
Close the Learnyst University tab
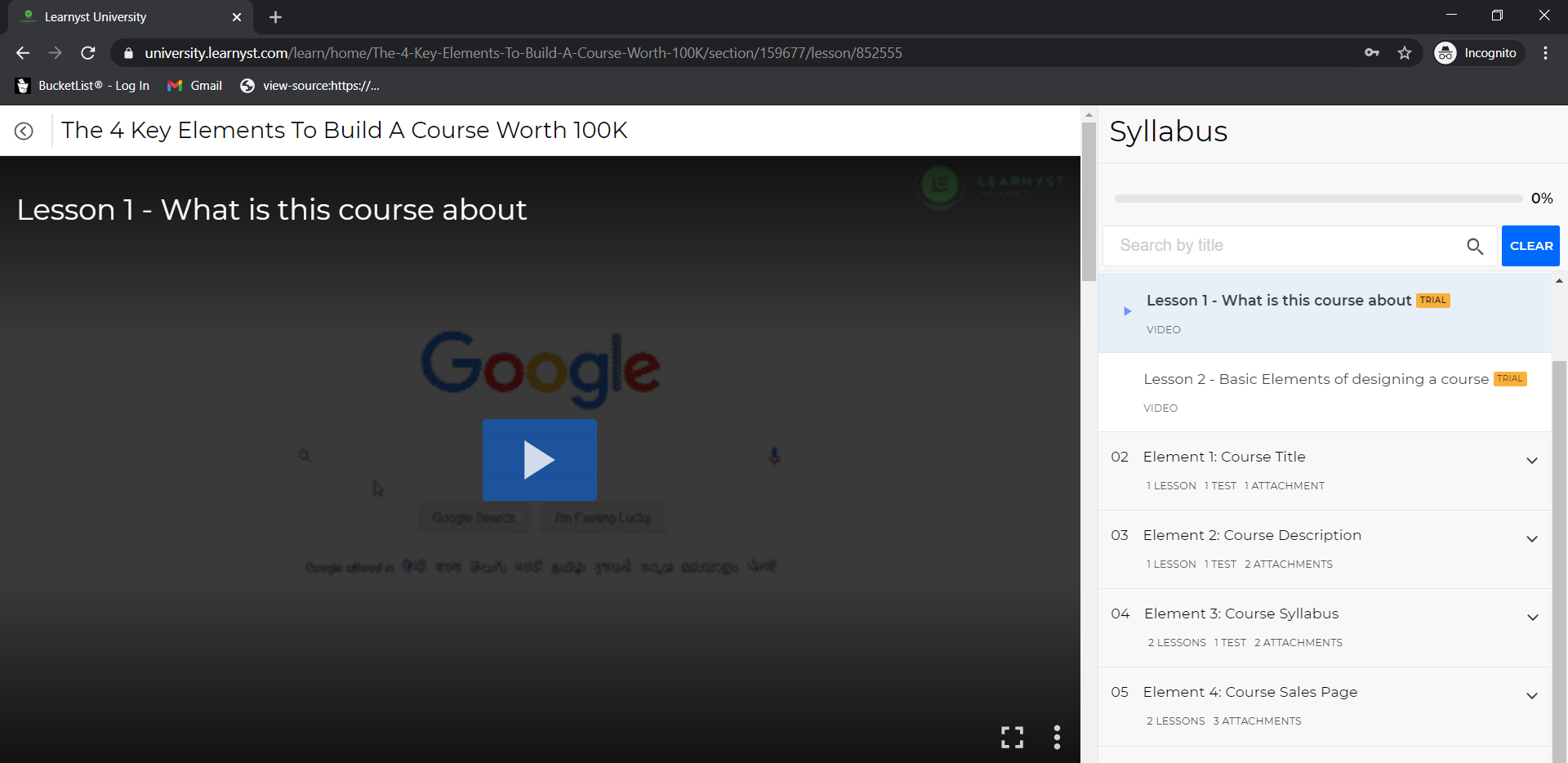(237, 17)
